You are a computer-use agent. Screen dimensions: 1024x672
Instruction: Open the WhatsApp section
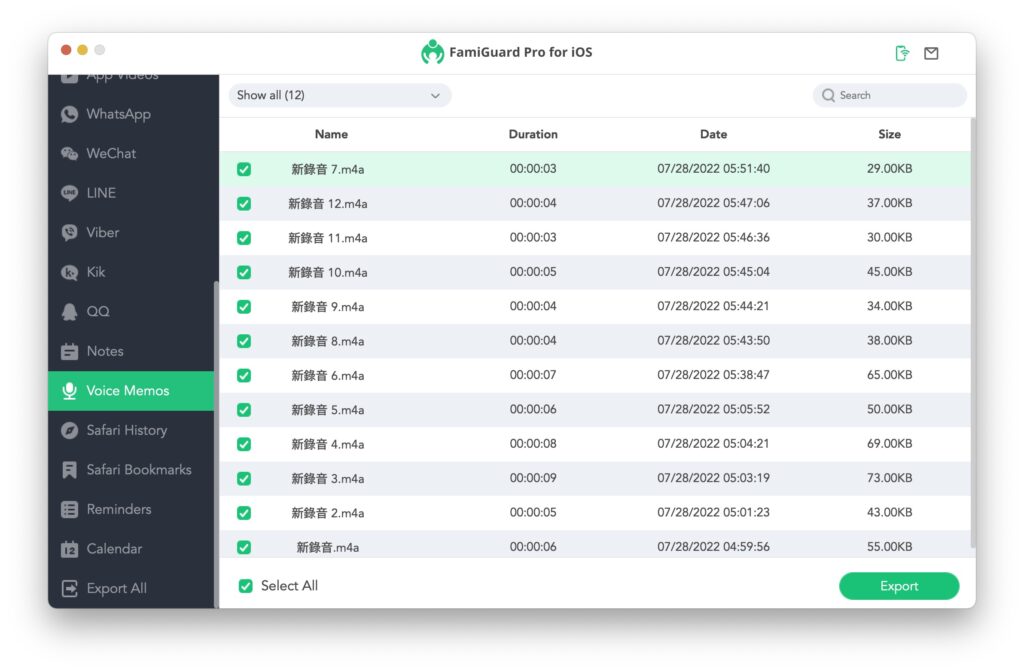(131, 114)
